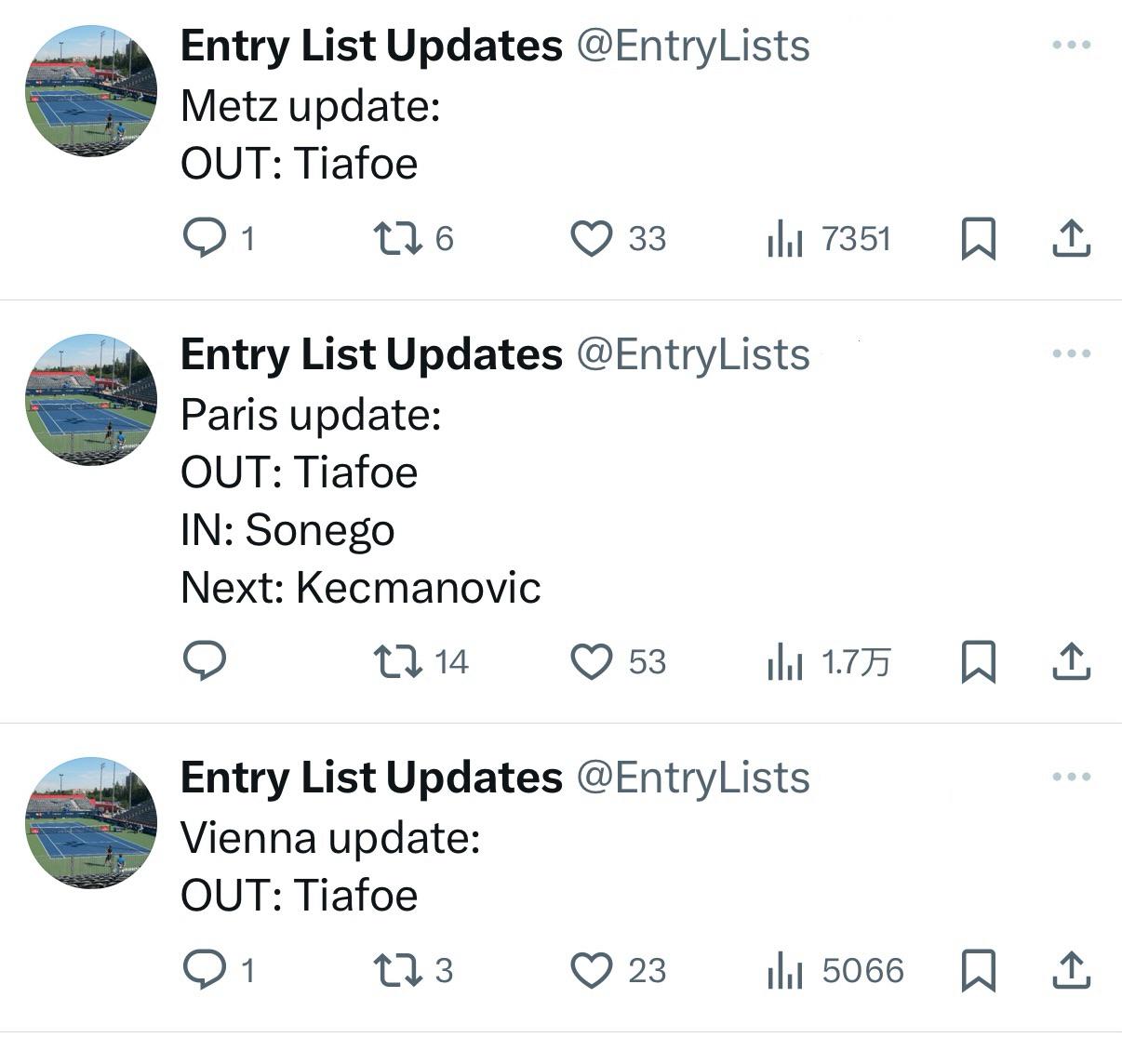The height and width of the screenshot is (1064, 1122).
Task: View analytics of Vienna update tweet
Action: click(x=785, y=970)
